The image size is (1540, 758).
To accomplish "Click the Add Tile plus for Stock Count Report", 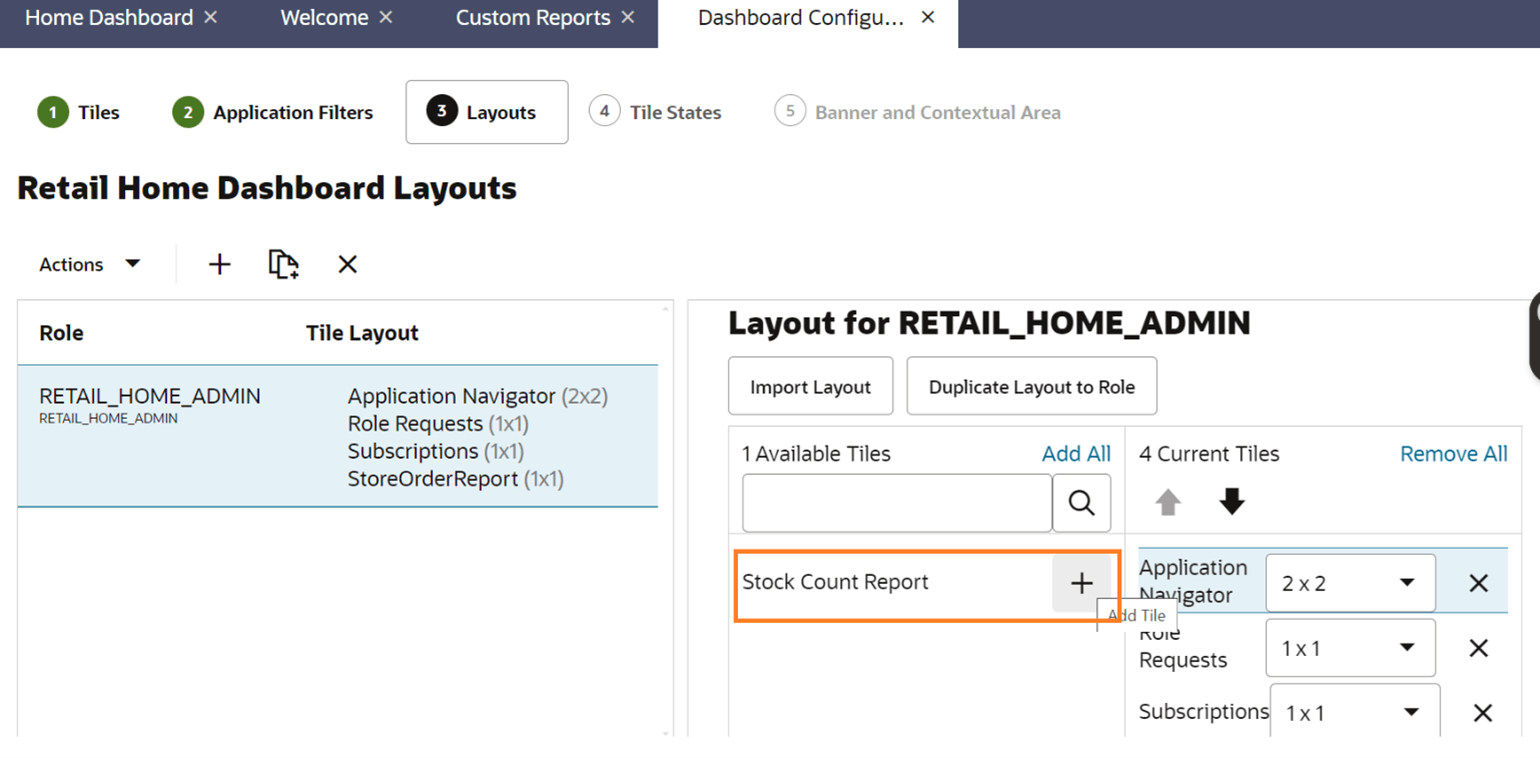I will click(x=1083, y=582).
